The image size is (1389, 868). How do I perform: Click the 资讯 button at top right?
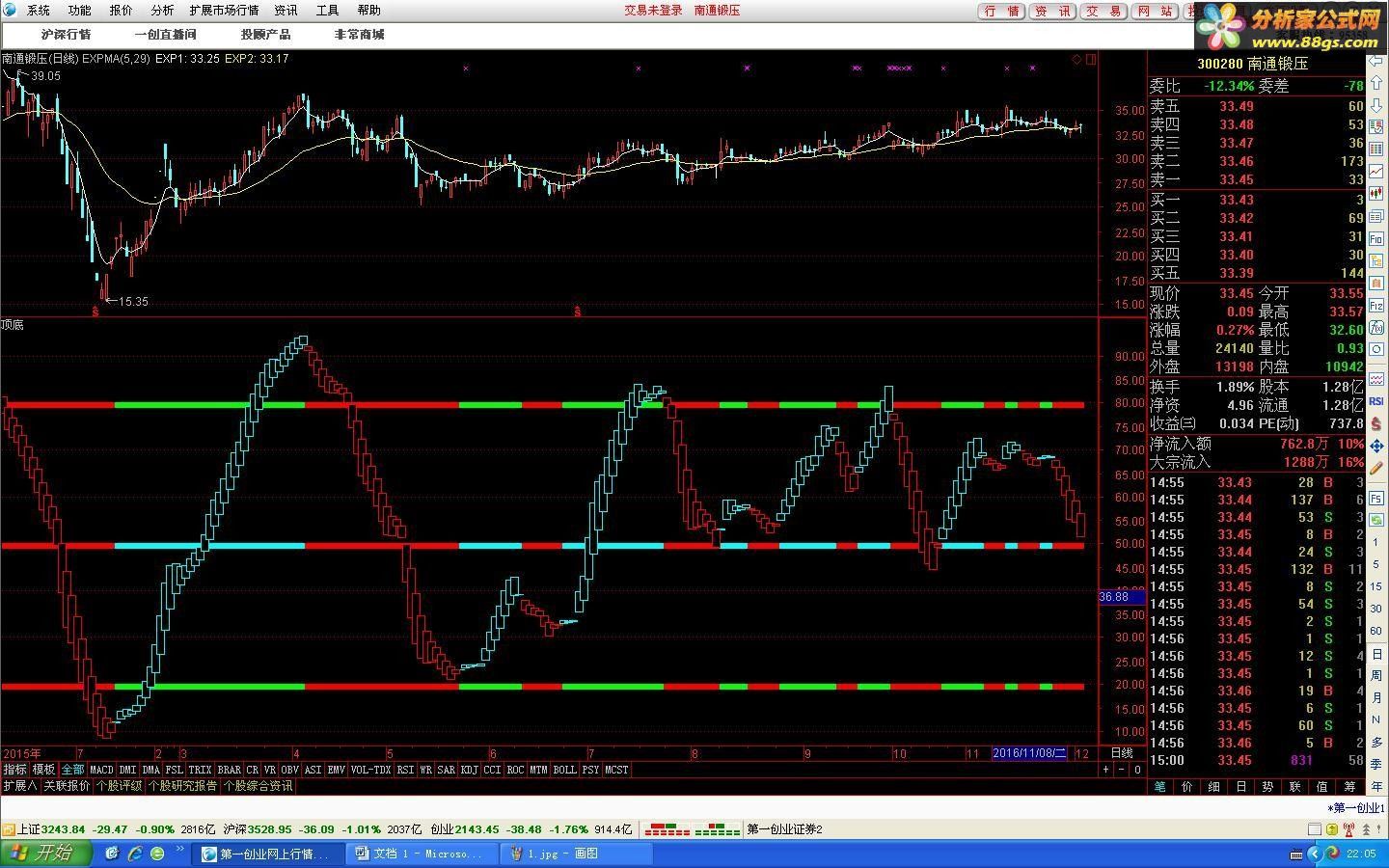click(x=1053, y=12)
